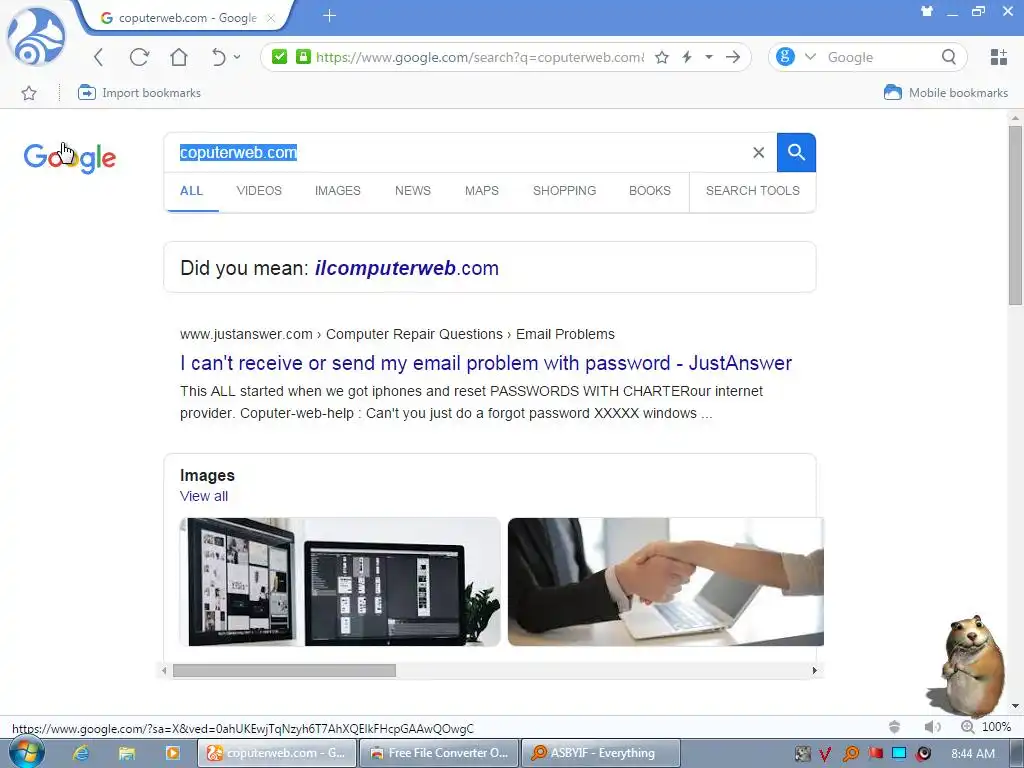Click the URL text in the address bar

pyautogui.click(x=480, y=57)
